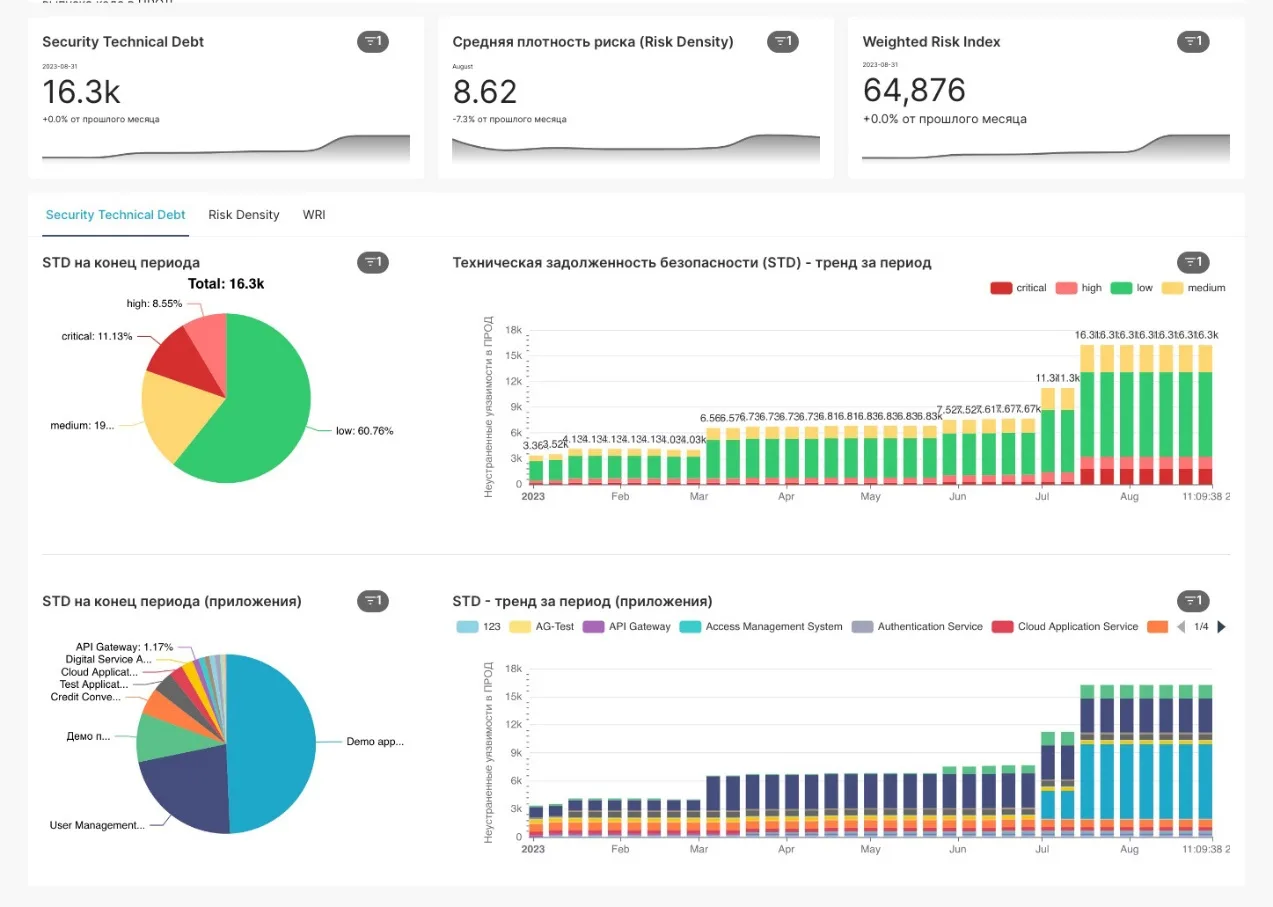Click the 'STD - тренд за период (приложения)' title

(x=582, y=601)
